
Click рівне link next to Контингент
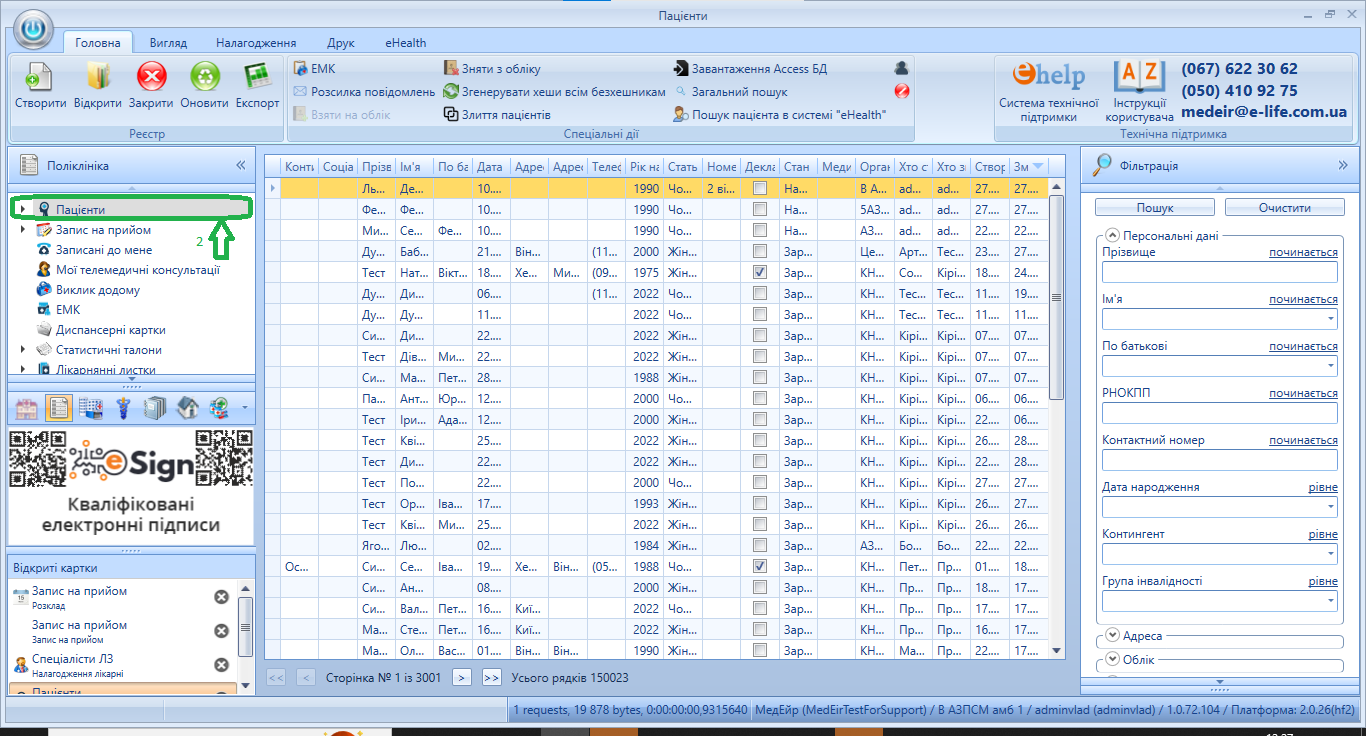(x=1323, y=535)
